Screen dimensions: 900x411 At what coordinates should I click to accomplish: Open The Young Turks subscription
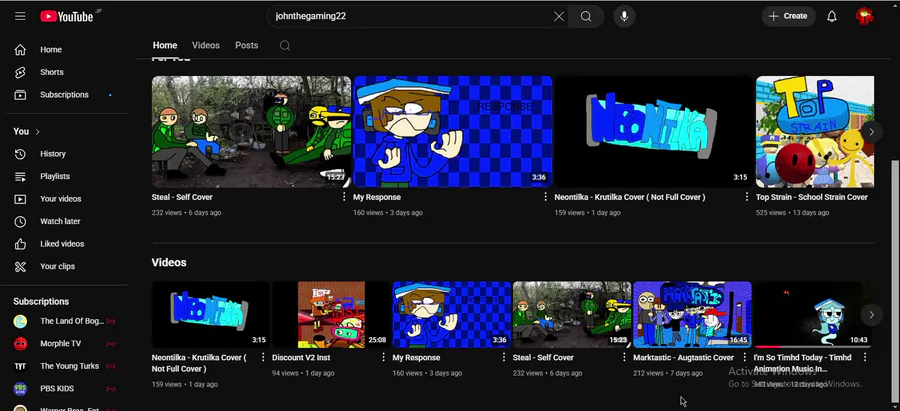[64, 366]
